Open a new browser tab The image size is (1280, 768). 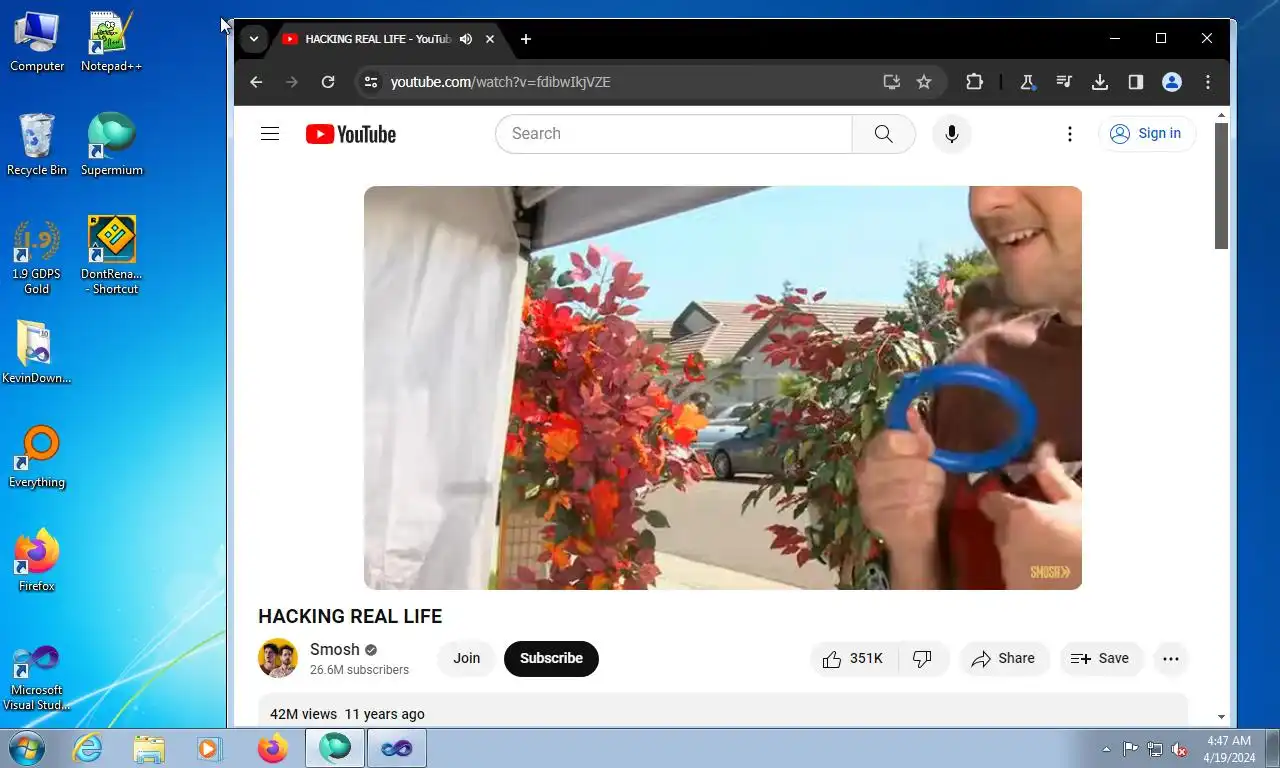(x=526, y=39)
